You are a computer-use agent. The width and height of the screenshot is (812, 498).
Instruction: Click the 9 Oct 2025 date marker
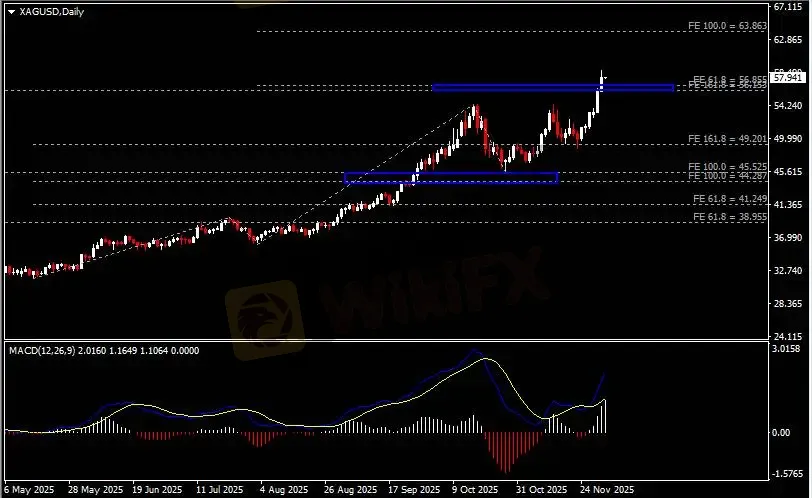pos(475,491)
